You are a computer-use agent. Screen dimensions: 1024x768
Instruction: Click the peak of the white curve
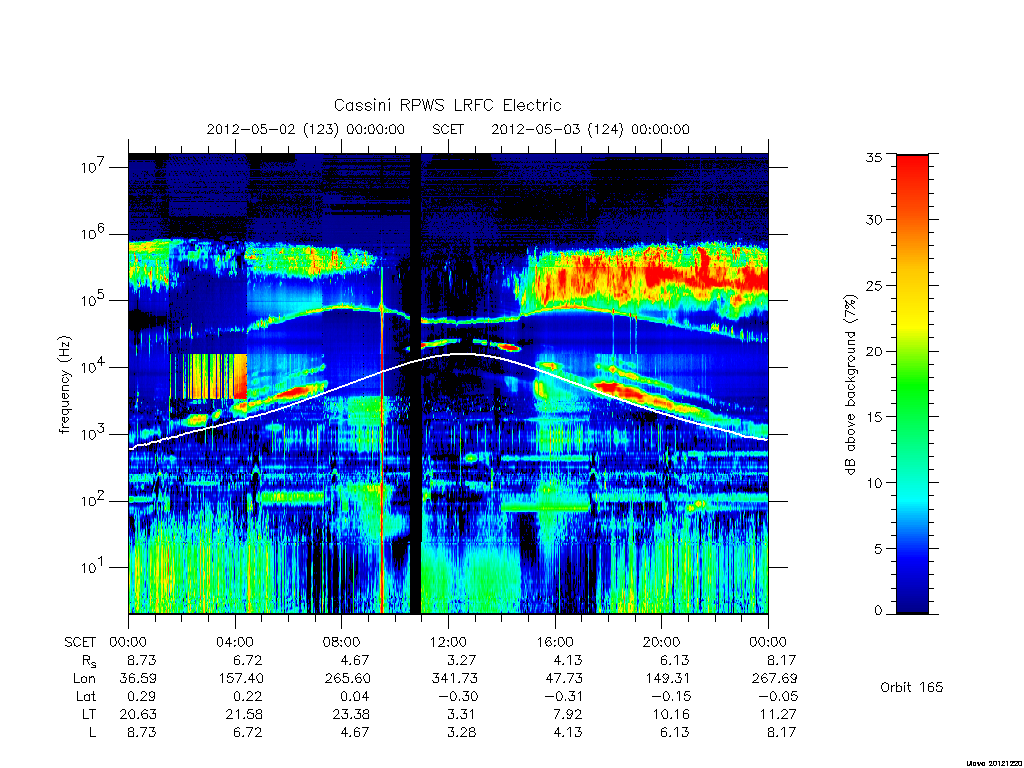tap(464, 354)
